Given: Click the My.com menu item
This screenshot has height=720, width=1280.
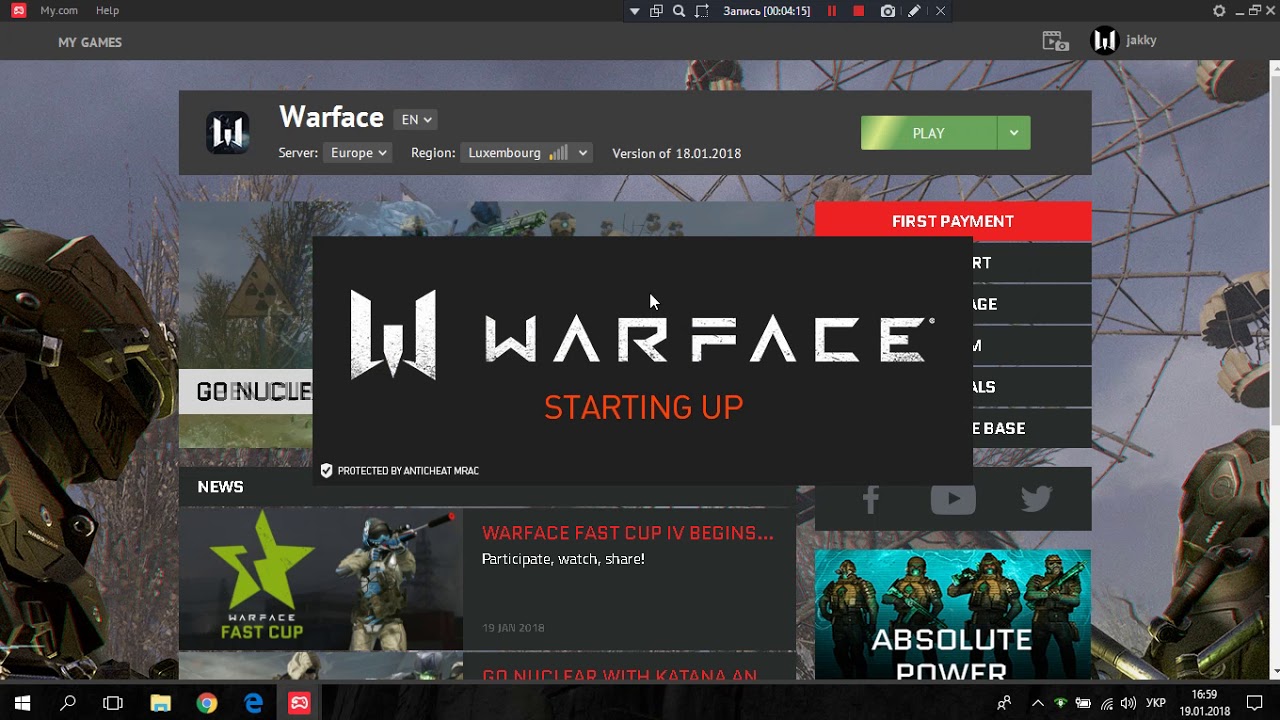Looking at the screenshot, I should 59,10.
